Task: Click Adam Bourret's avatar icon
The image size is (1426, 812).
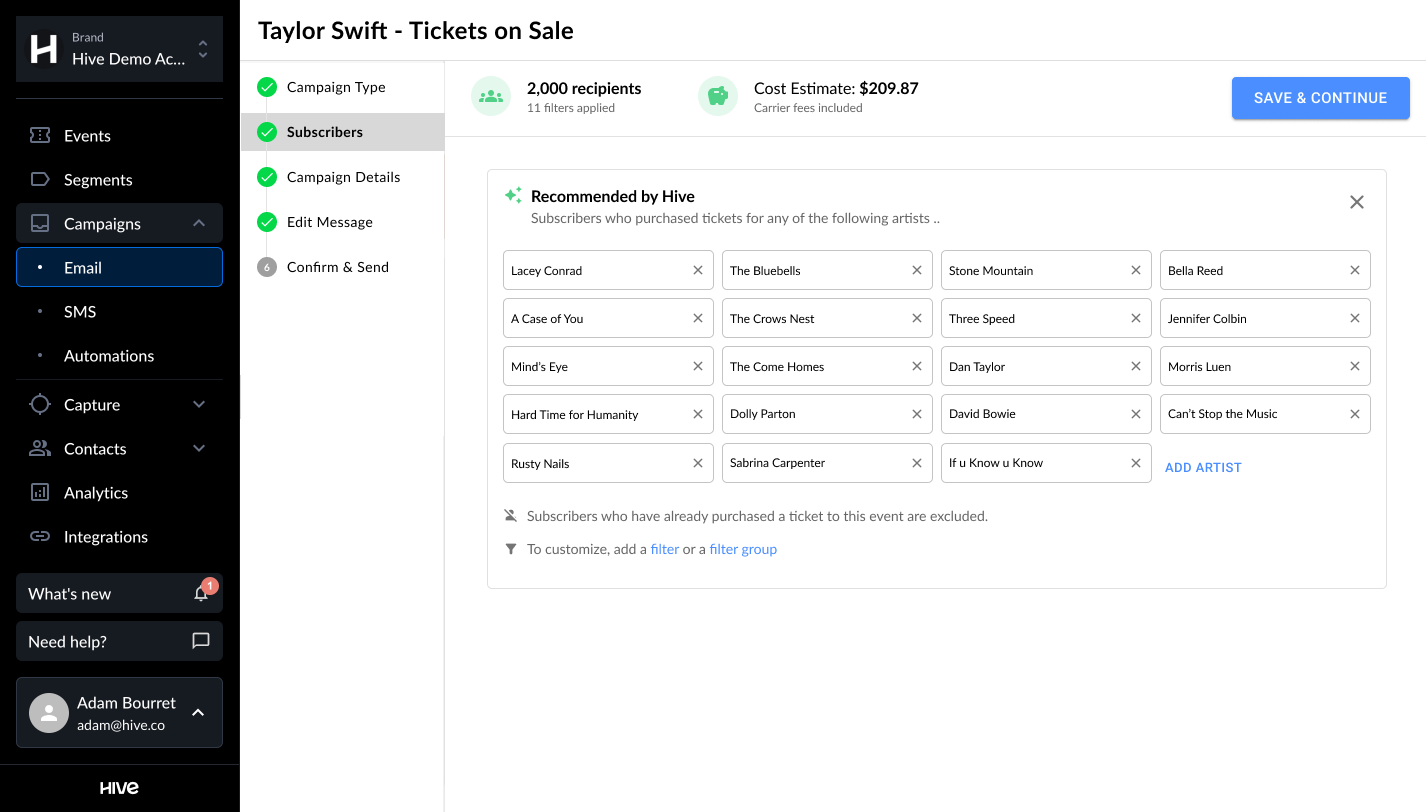Action: pos(49,713)
